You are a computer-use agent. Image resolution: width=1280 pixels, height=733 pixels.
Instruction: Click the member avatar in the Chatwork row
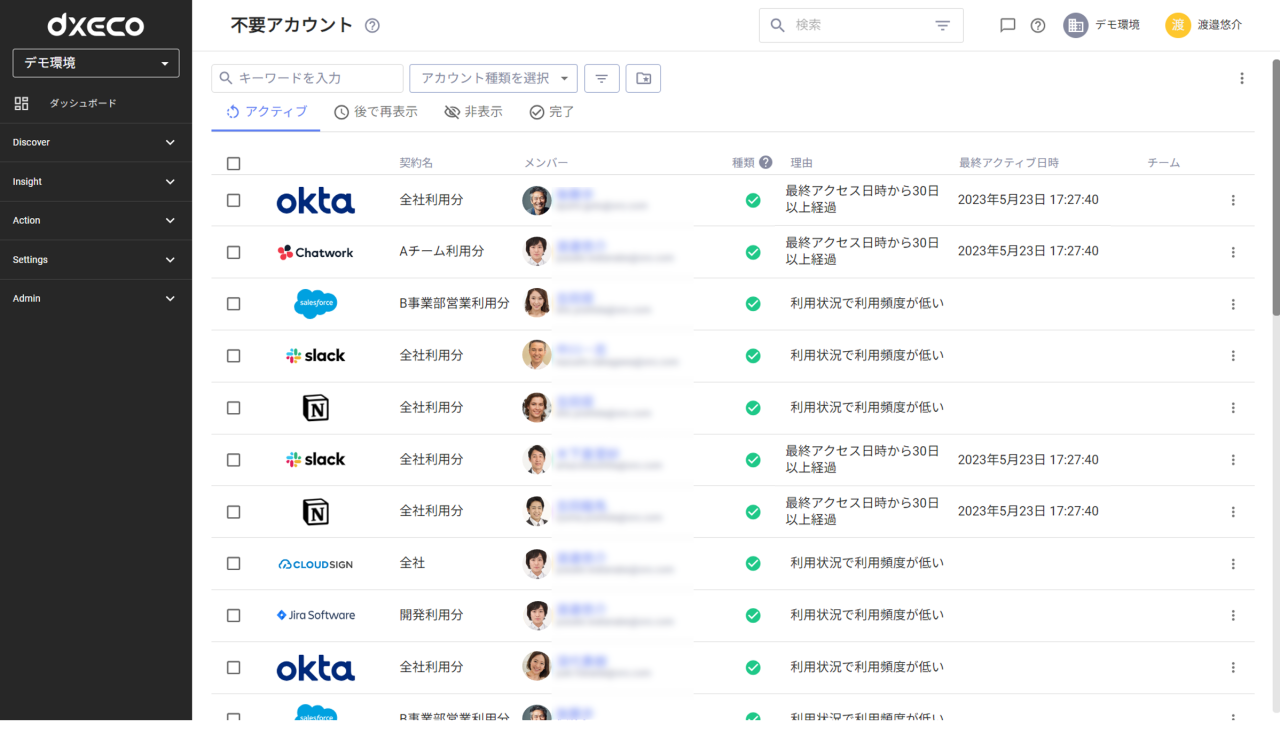click(x=537, y=252)
